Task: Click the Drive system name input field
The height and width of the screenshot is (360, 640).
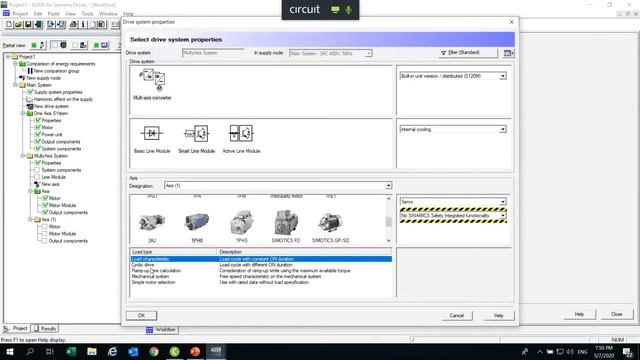Action: click(x=213, y=53)
